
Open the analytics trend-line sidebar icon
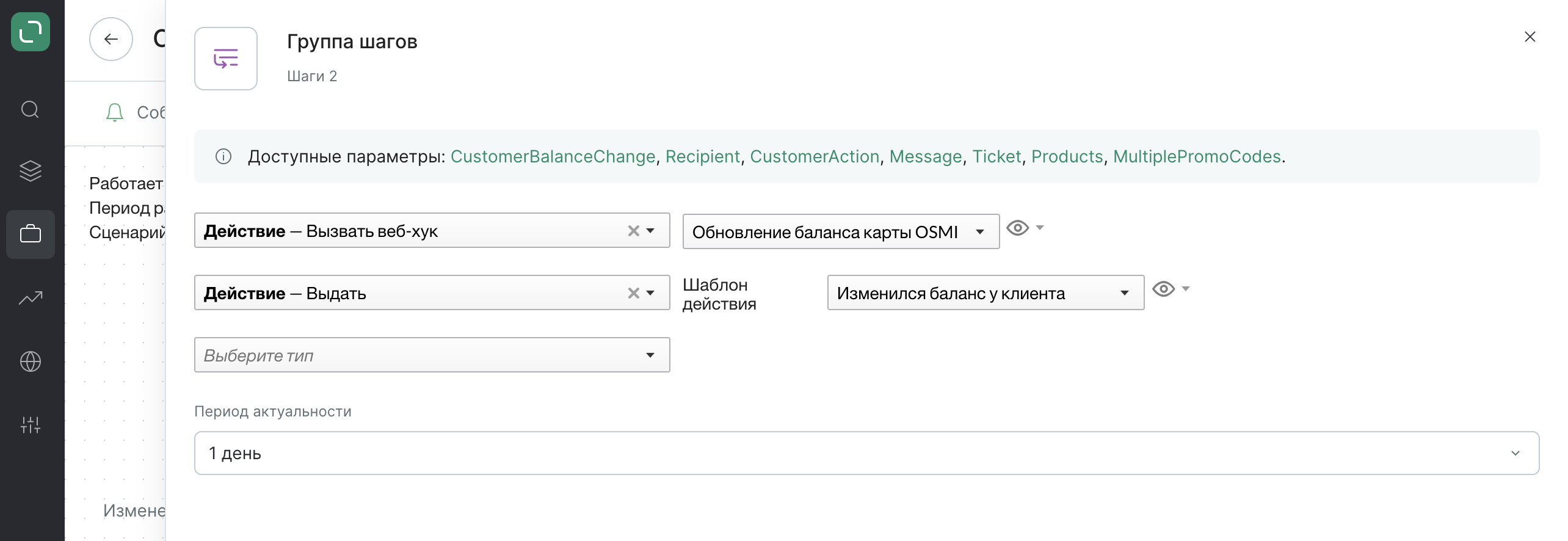(x=30, y=297)
